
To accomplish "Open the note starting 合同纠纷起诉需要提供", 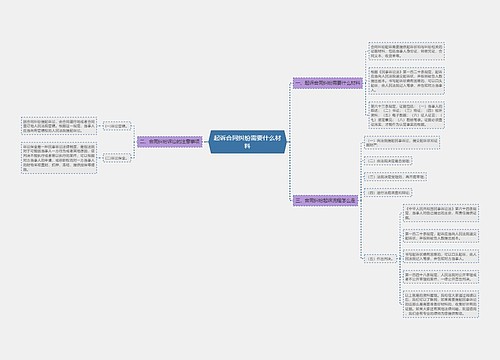I will coord(407,51).
